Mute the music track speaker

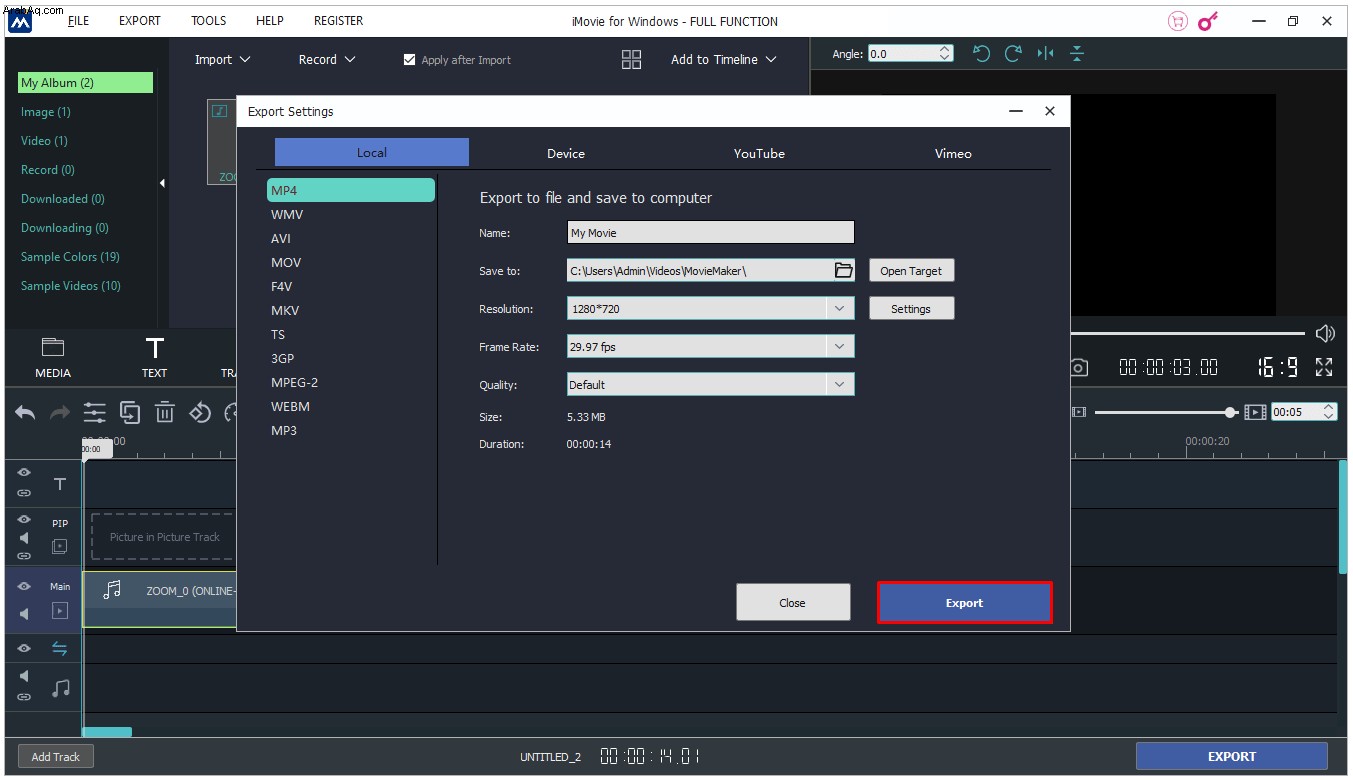(24, 677)
